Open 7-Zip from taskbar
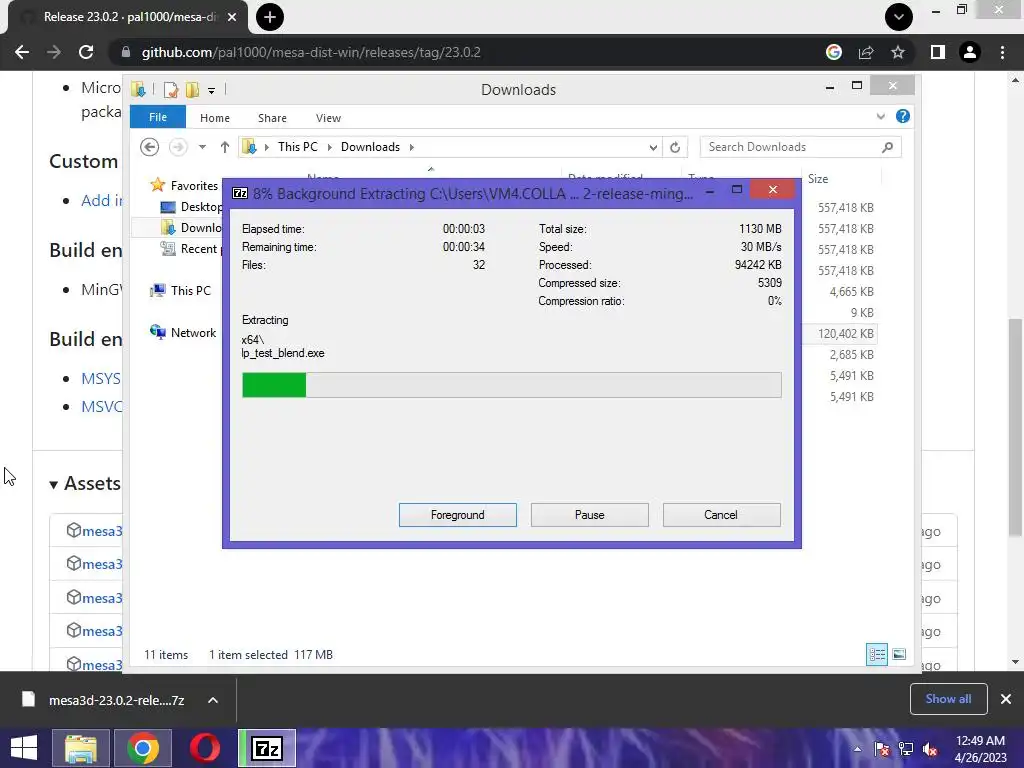Image resolution: width=1024 pixels, height=768 pixels. (x=267, y=748)
